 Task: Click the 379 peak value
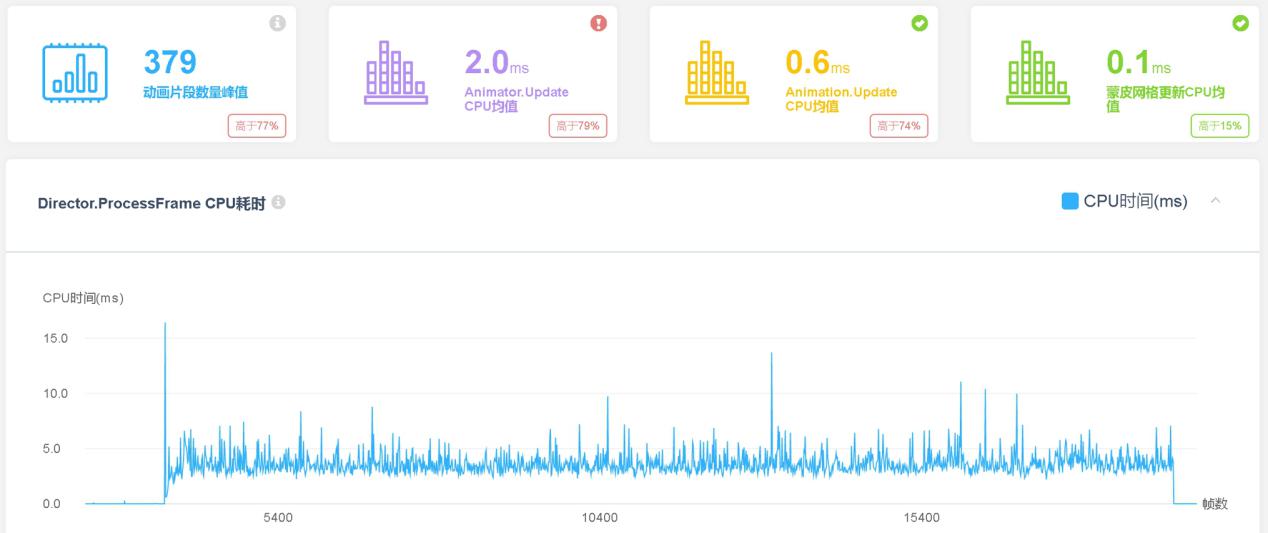pos(170,62)
